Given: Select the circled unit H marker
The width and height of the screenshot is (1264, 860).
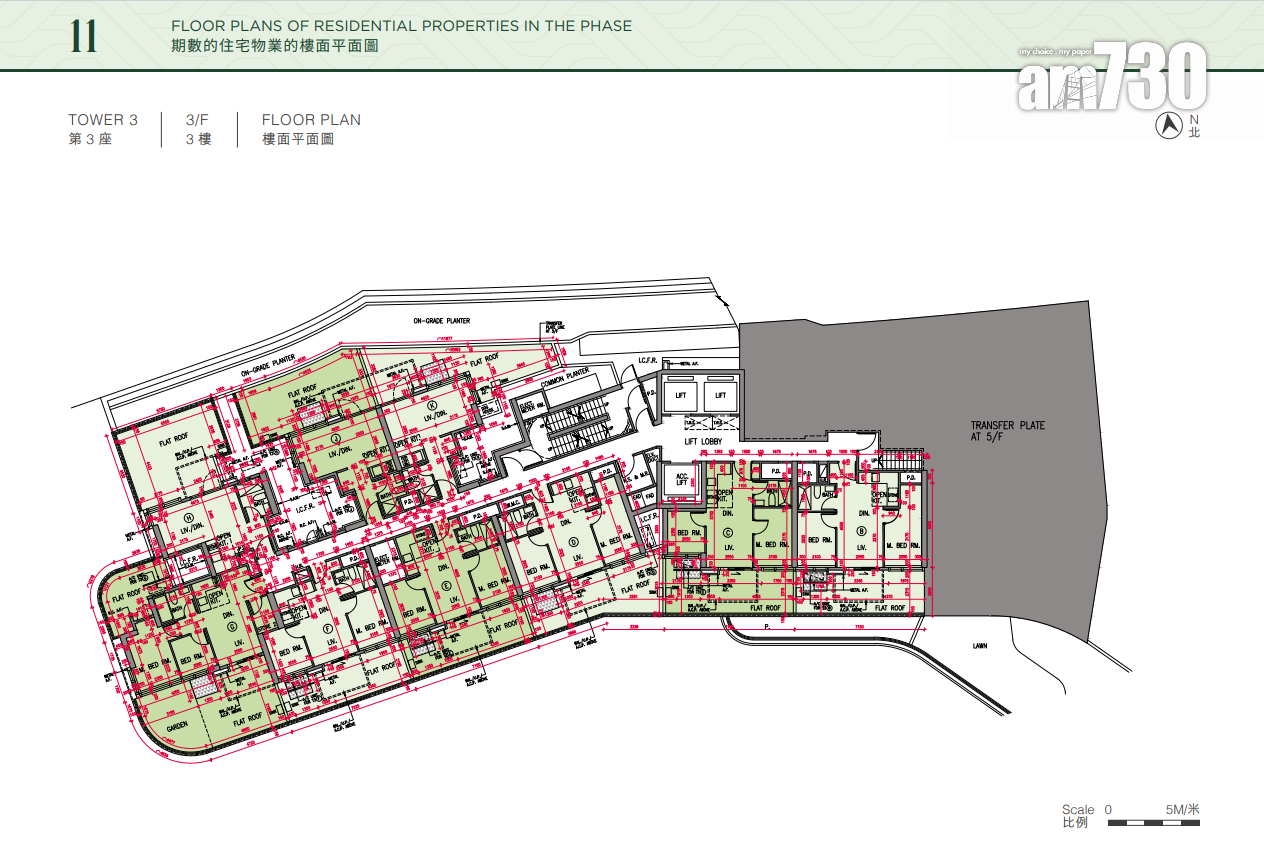Looking at the screenshot, I should (188, 517).
